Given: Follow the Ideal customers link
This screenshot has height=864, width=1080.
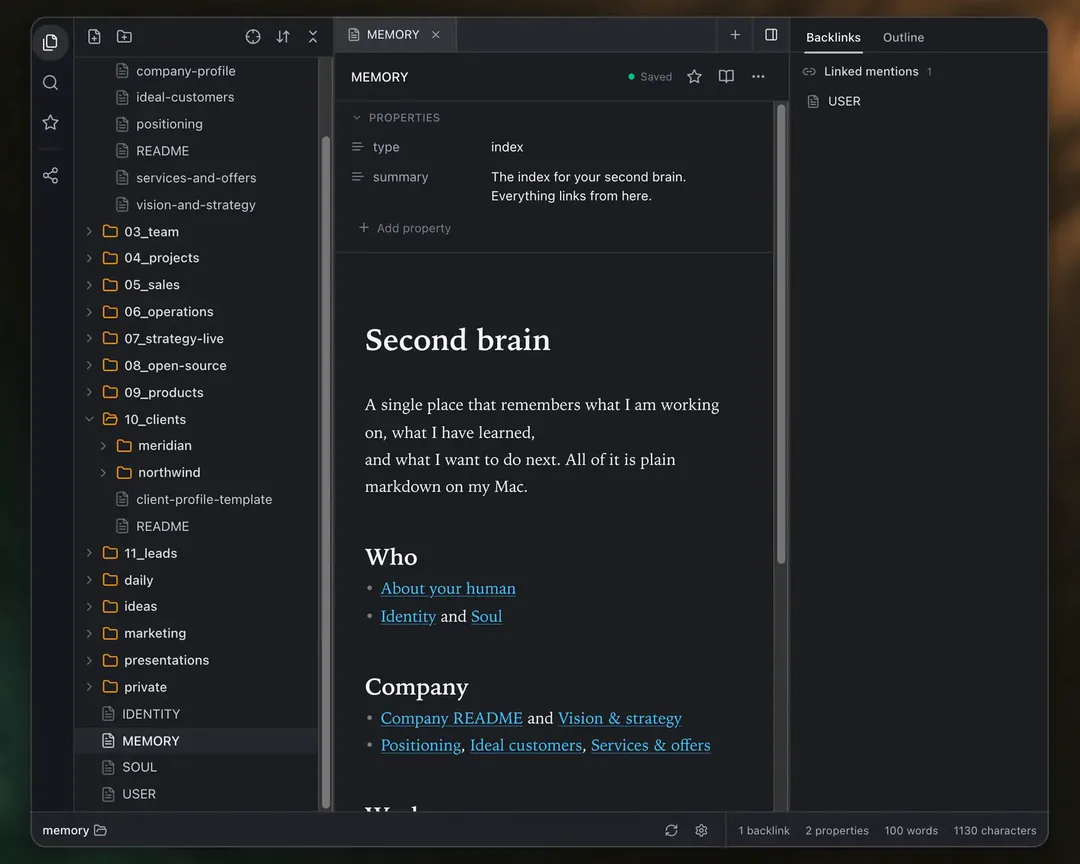Looking at the screenshot, I should (x=526, y=745).
